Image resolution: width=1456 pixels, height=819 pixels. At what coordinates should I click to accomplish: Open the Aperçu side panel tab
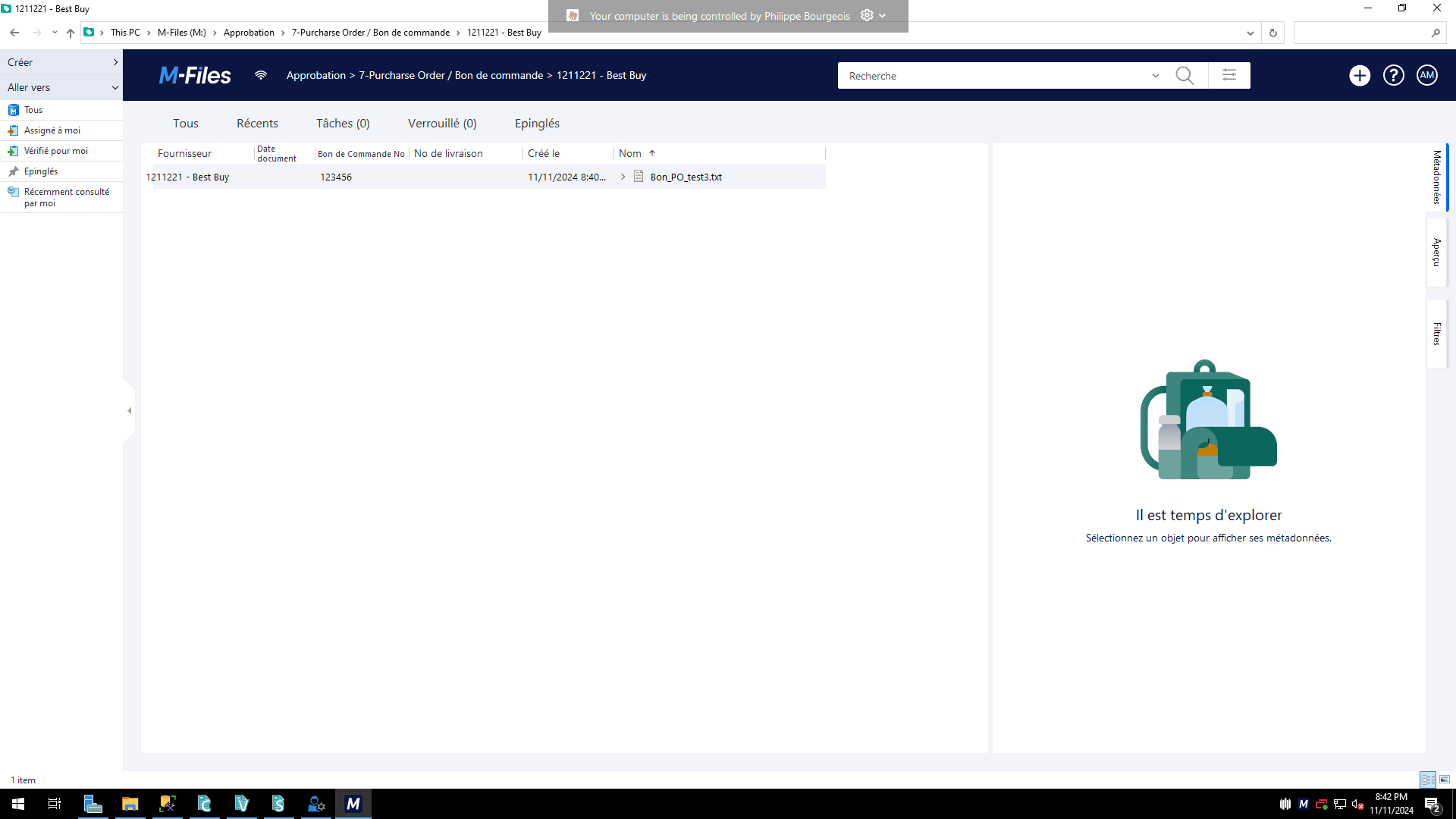pyautogui.click(x=1436, y=253)
